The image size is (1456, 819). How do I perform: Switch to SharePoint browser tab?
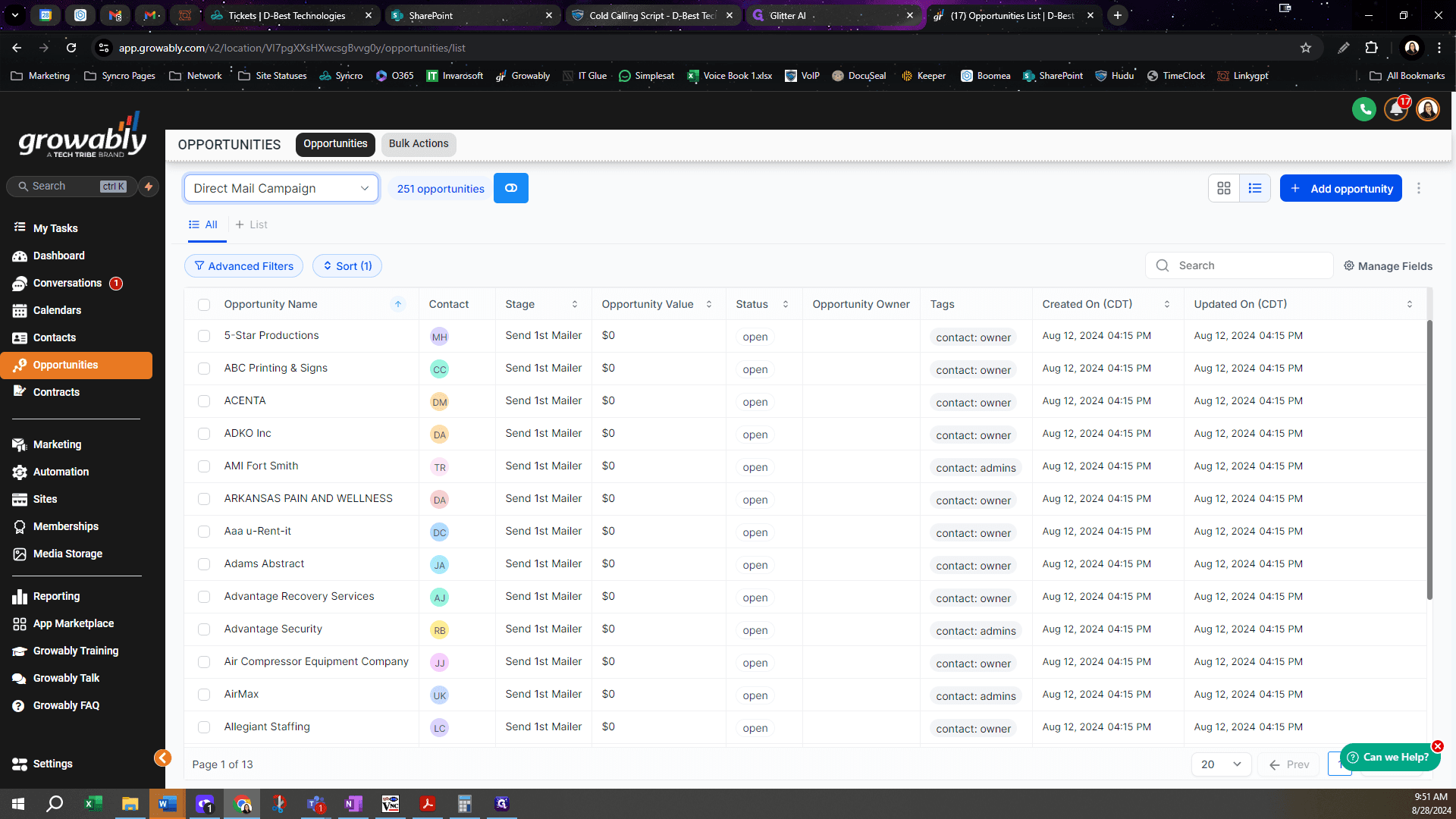pyautogui.click(x=472, y=15)
